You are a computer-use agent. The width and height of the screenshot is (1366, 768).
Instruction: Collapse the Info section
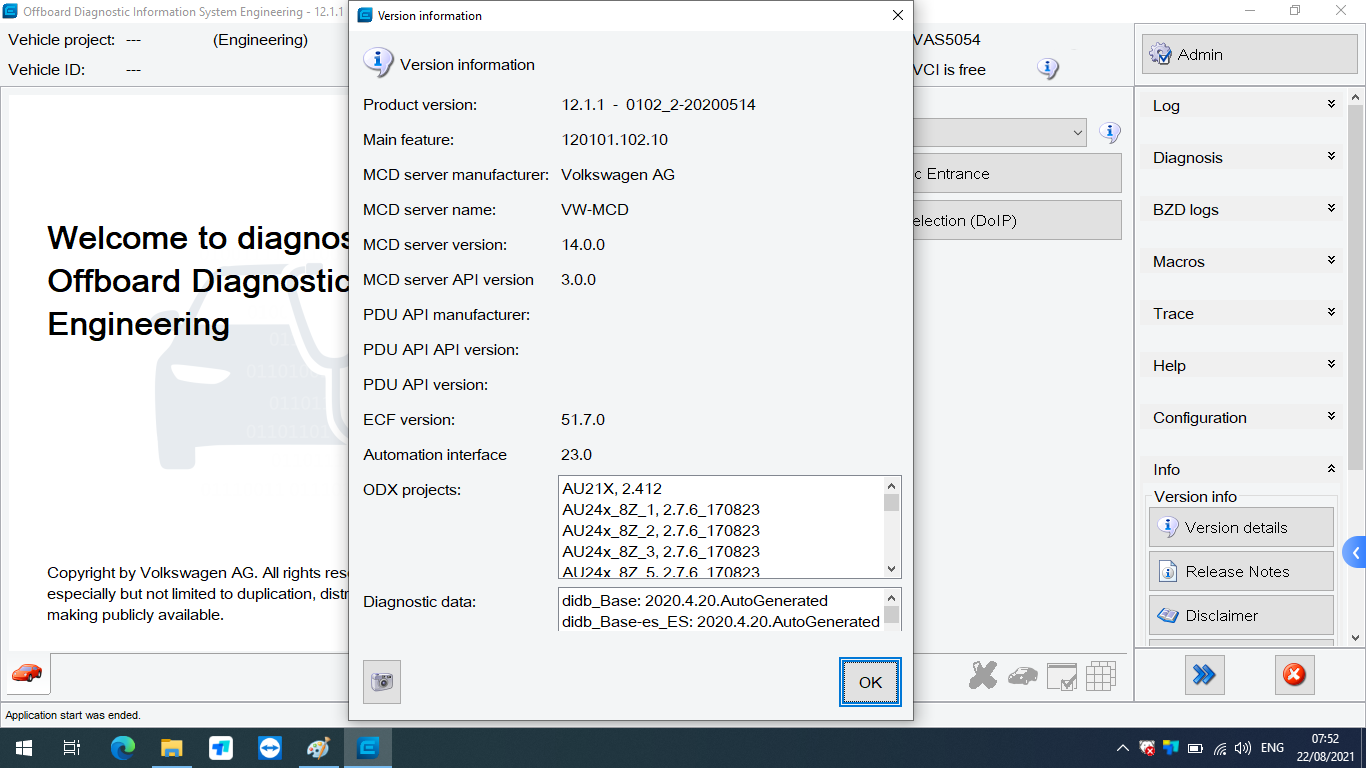pos(1241,469)
